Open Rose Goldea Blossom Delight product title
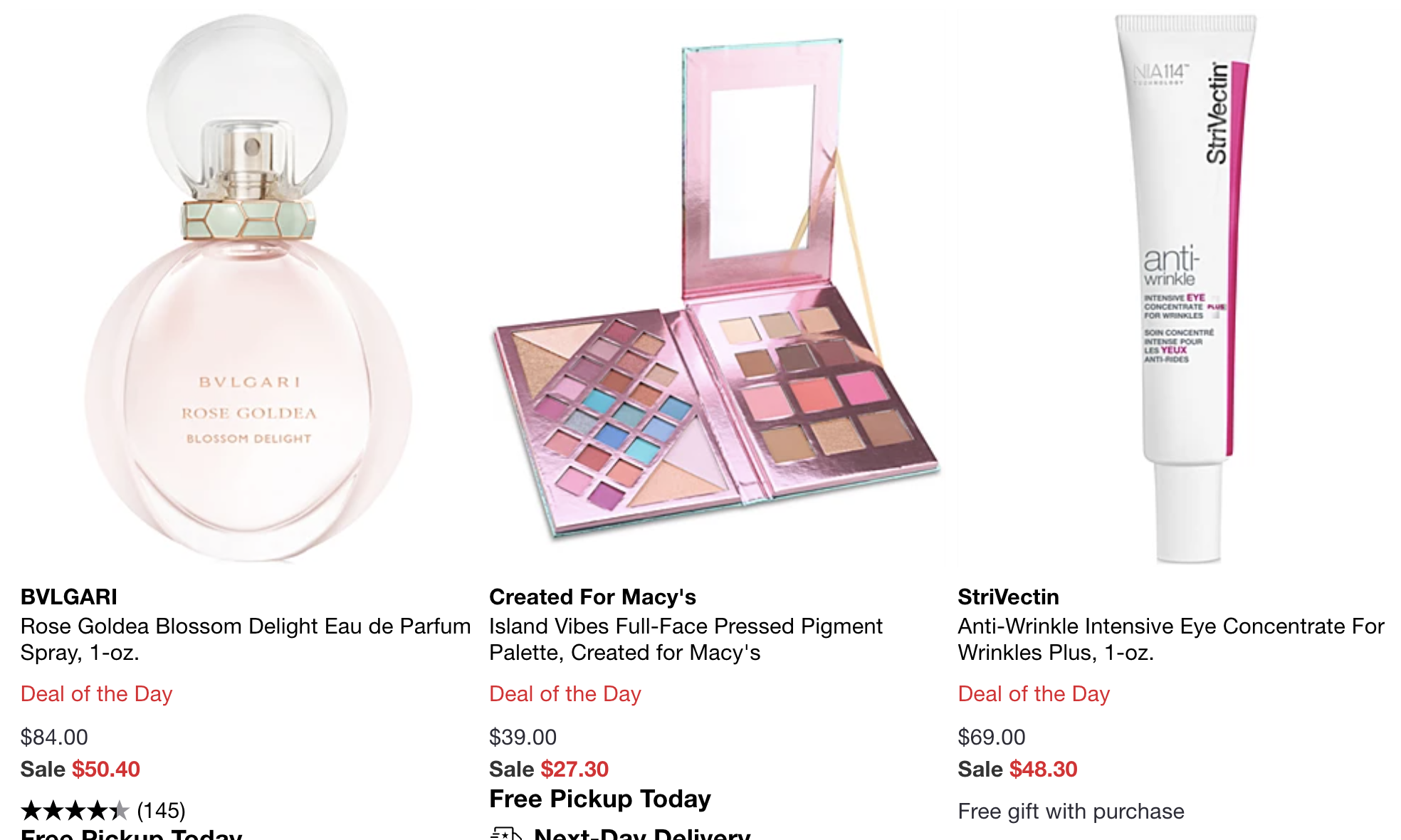The width and height of the screenshot is (1401, 840). coord(246,639)
